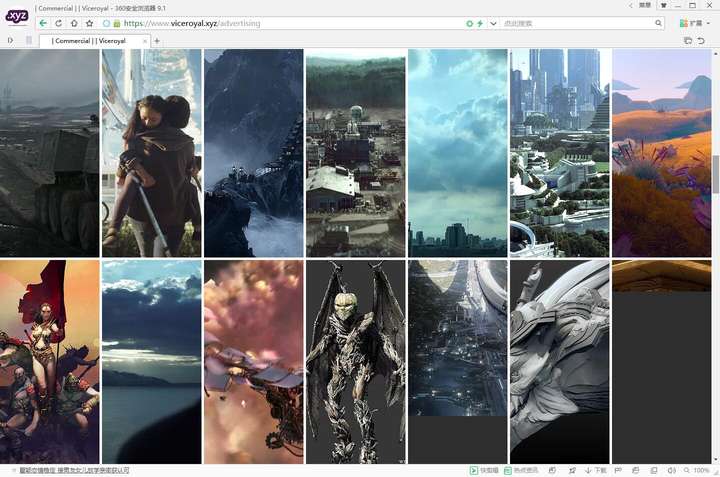Open the warrior woman with red flag artwork
The width and height of the screenshot is (720, 477).
(x=49, y=362)
